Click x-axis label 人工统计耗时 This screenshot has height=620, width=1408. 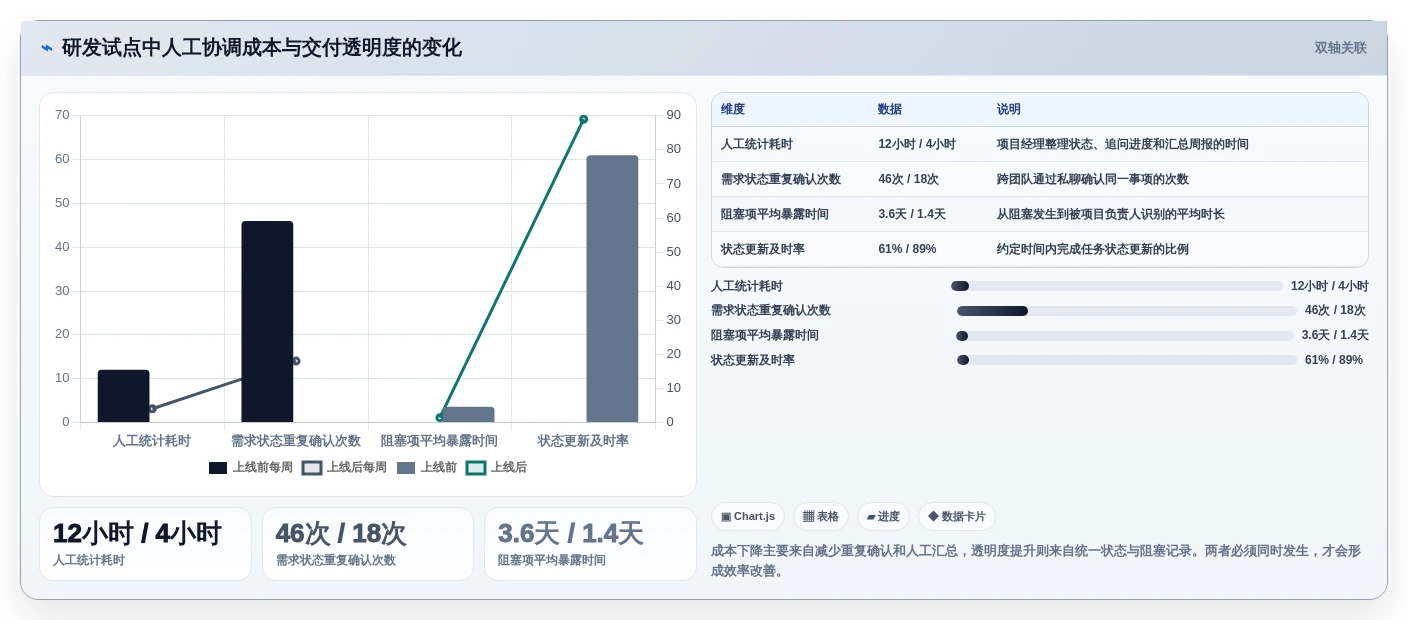(x=152, y=441)
